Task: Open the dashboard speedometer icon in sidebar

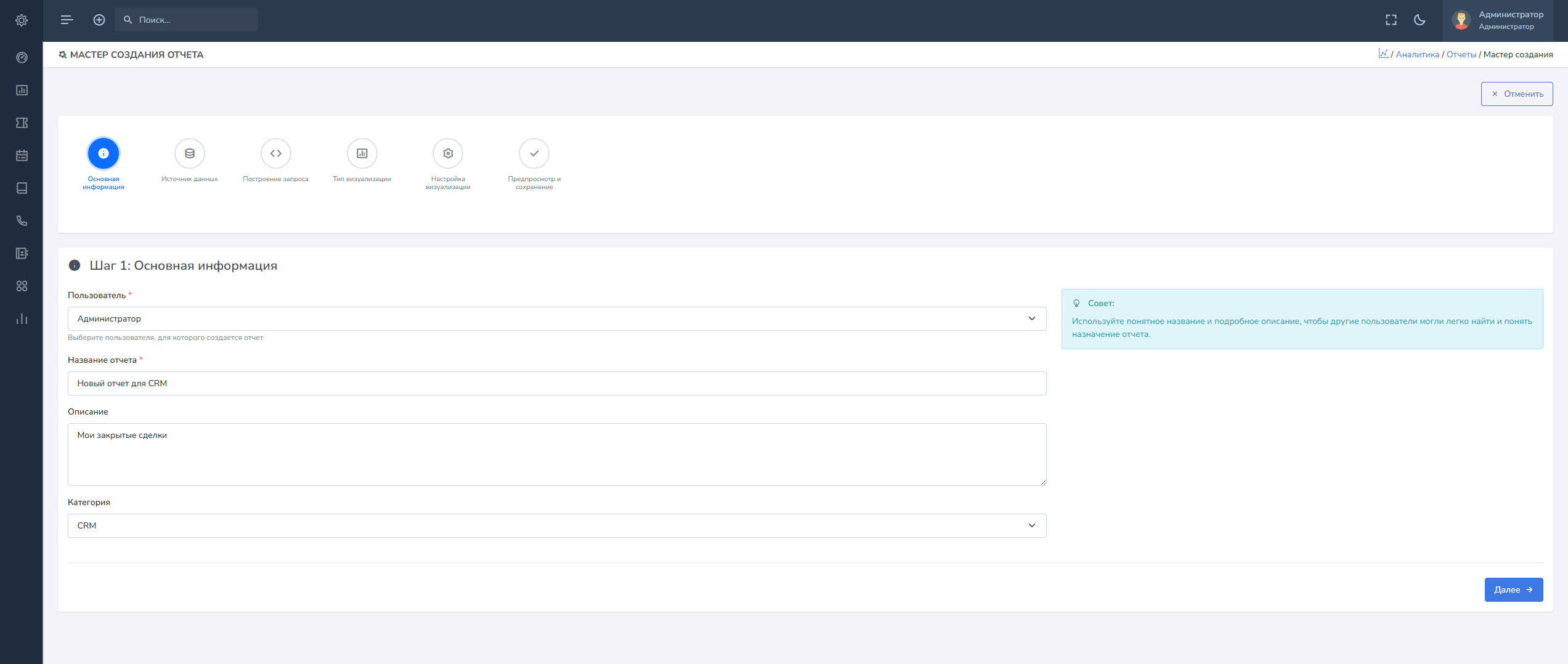Action: click(22, 57)
